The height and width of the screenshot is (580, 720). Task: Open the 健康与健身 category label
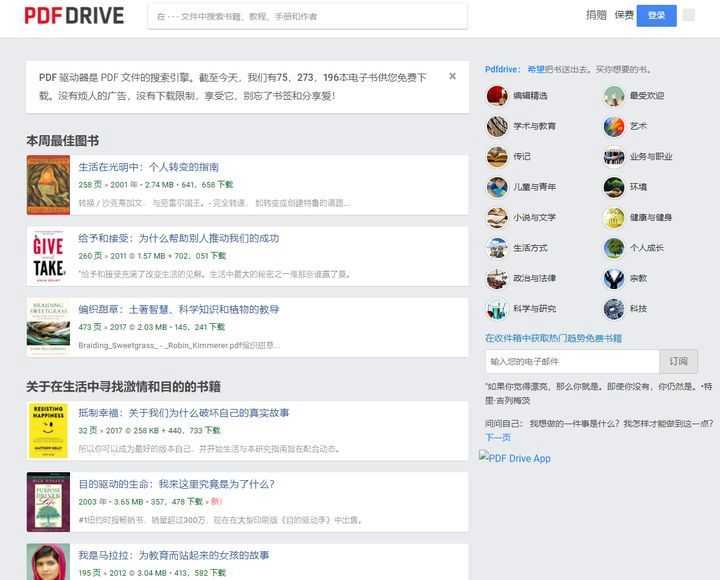click(651, 217)
